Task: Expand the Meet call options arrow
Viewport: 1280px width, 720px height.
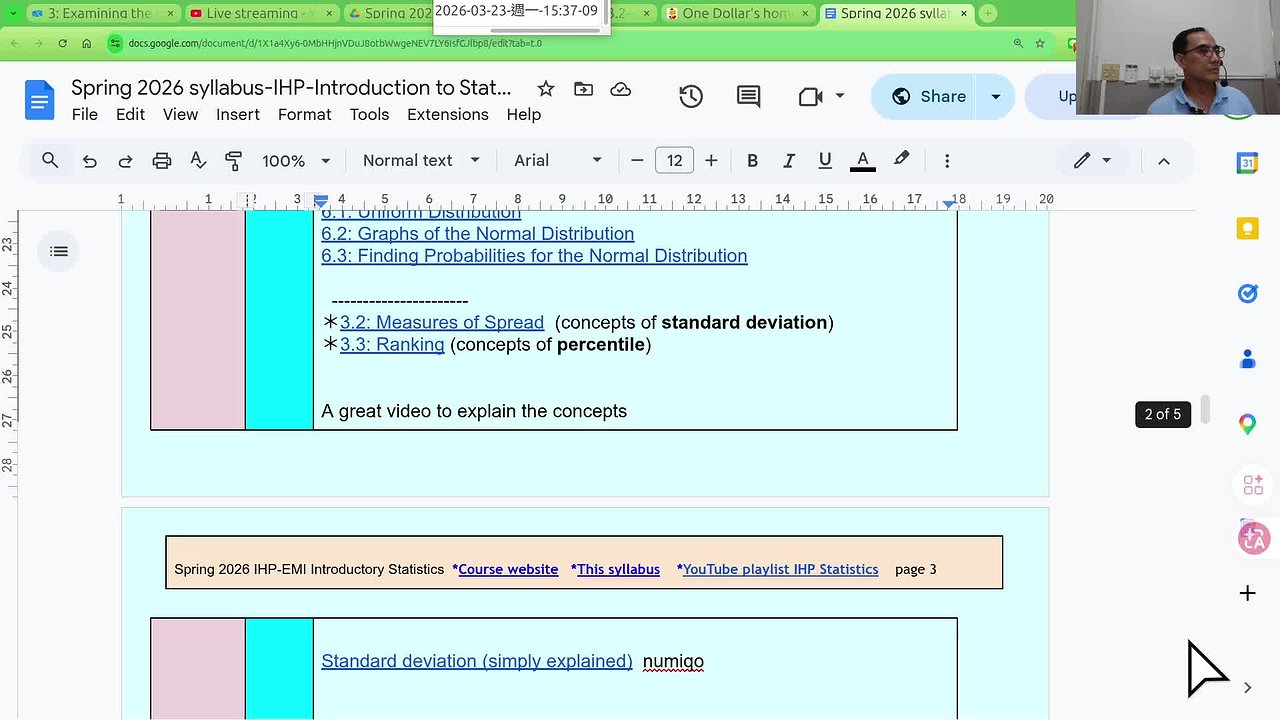Action: pyautogui.click(x=840, y=96)
